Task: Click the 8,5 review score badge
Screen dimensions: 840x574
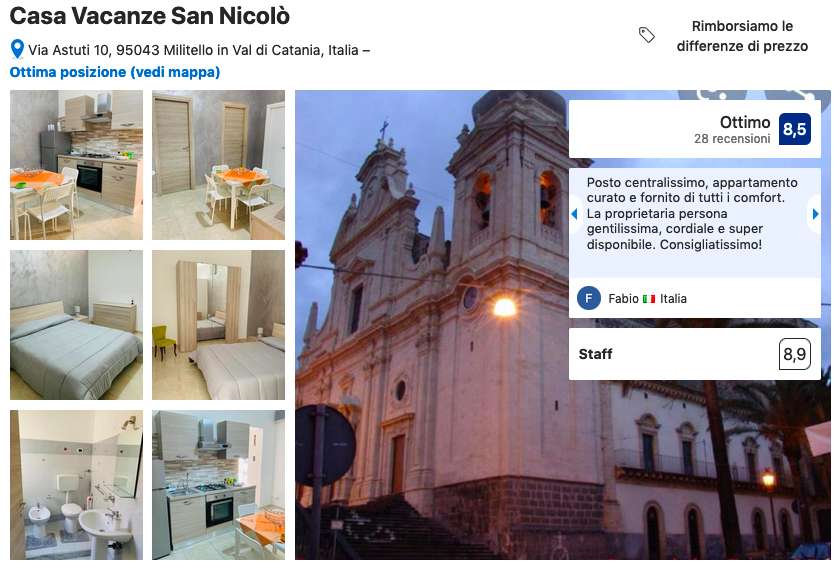Action: 794,129
